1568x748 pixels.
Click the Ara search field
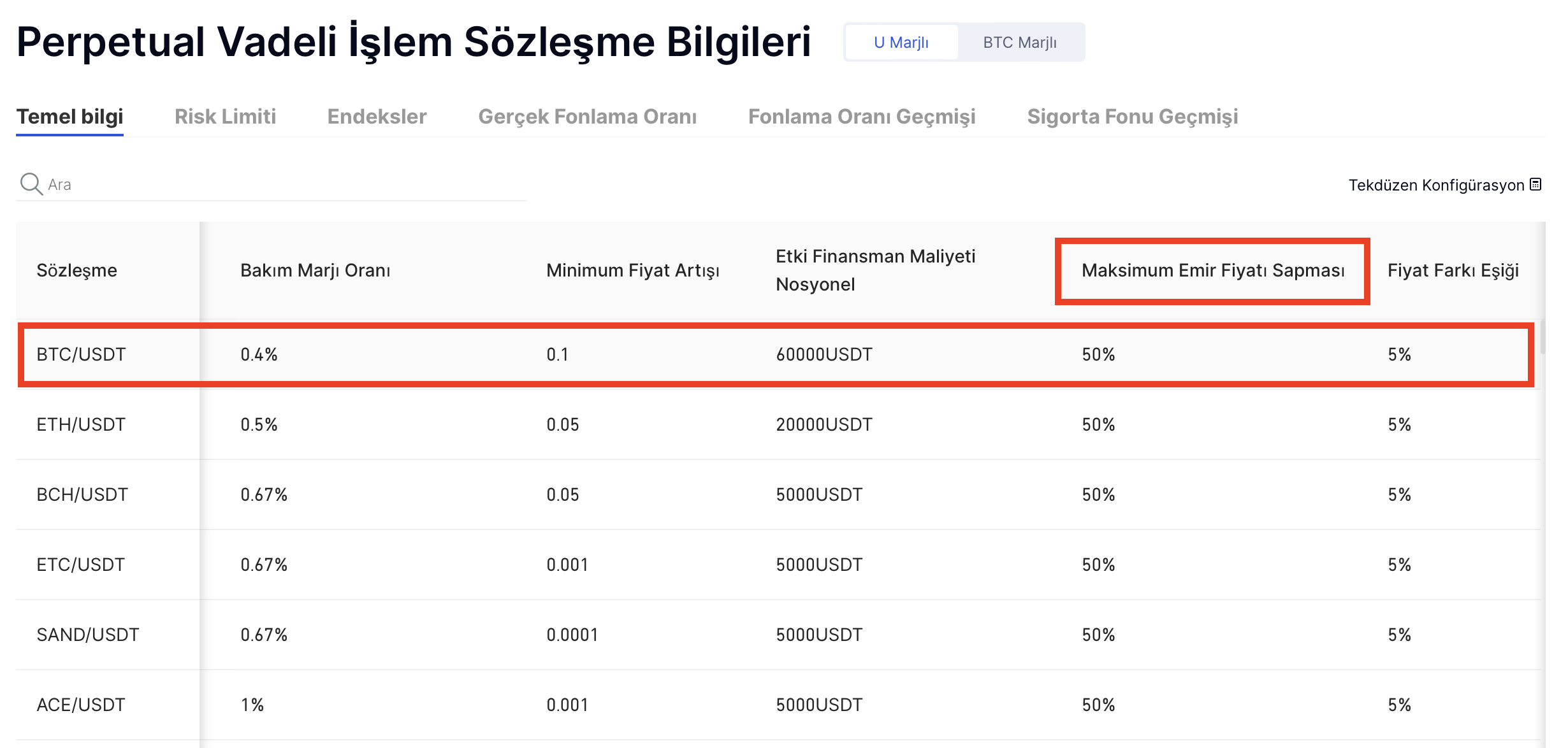(x=280, y=185)
